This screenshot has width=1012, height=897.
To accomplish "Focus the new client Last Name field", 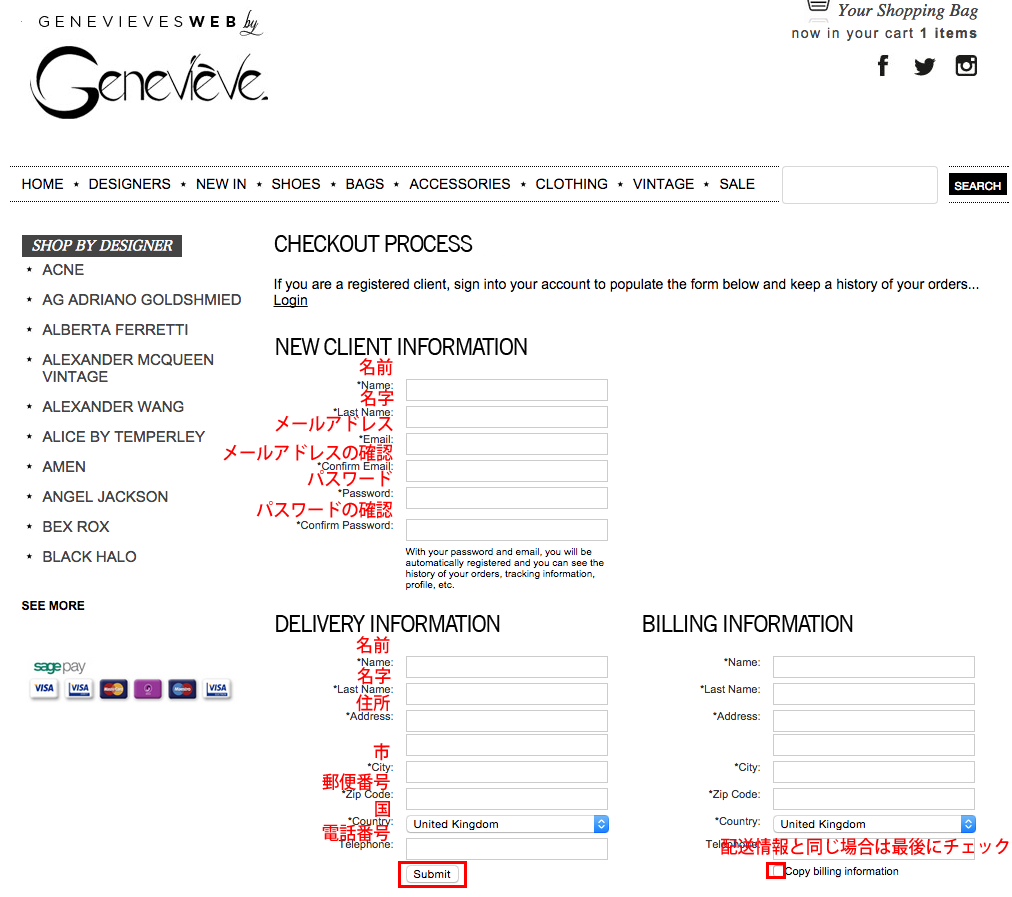I will coord(507,417).
